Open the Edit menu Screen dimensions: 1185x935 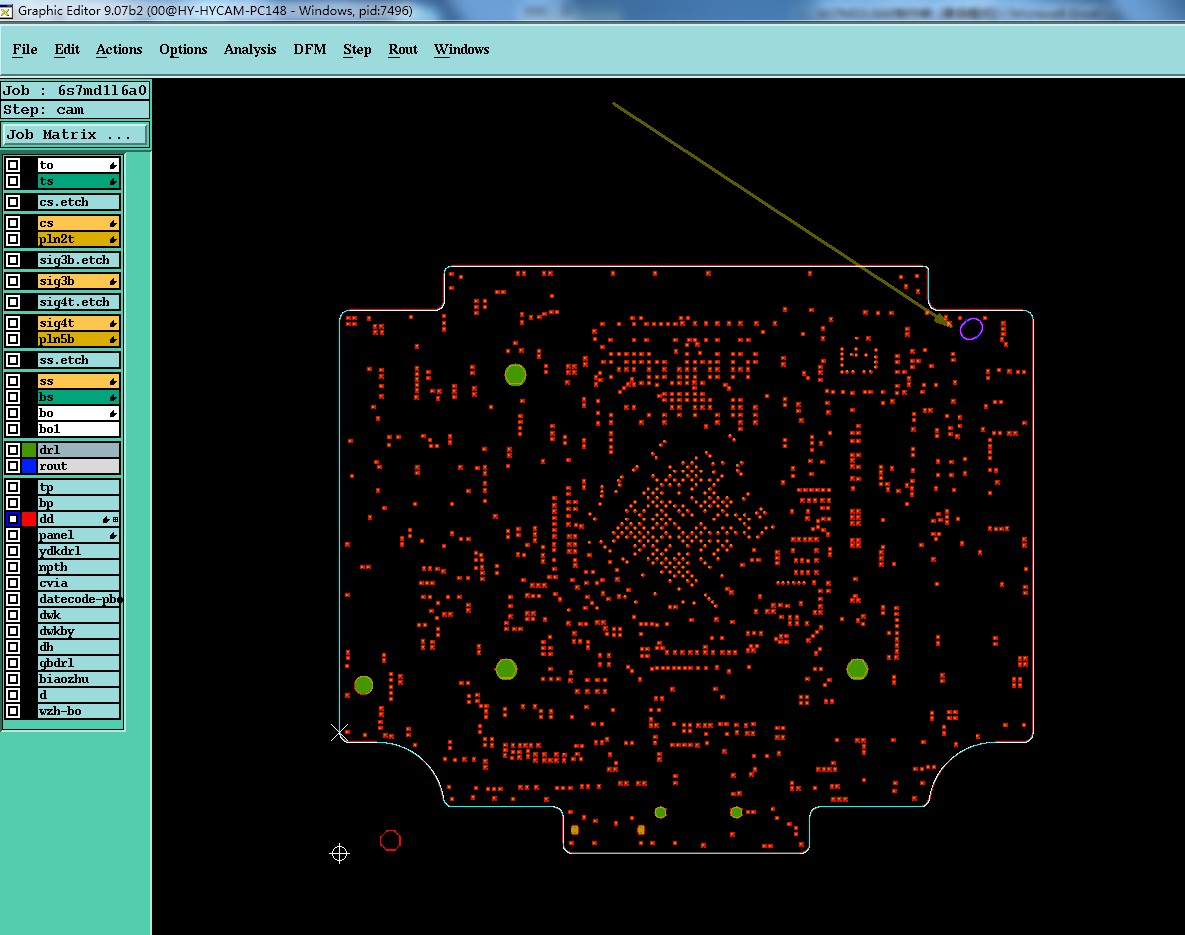click(67, 49)
